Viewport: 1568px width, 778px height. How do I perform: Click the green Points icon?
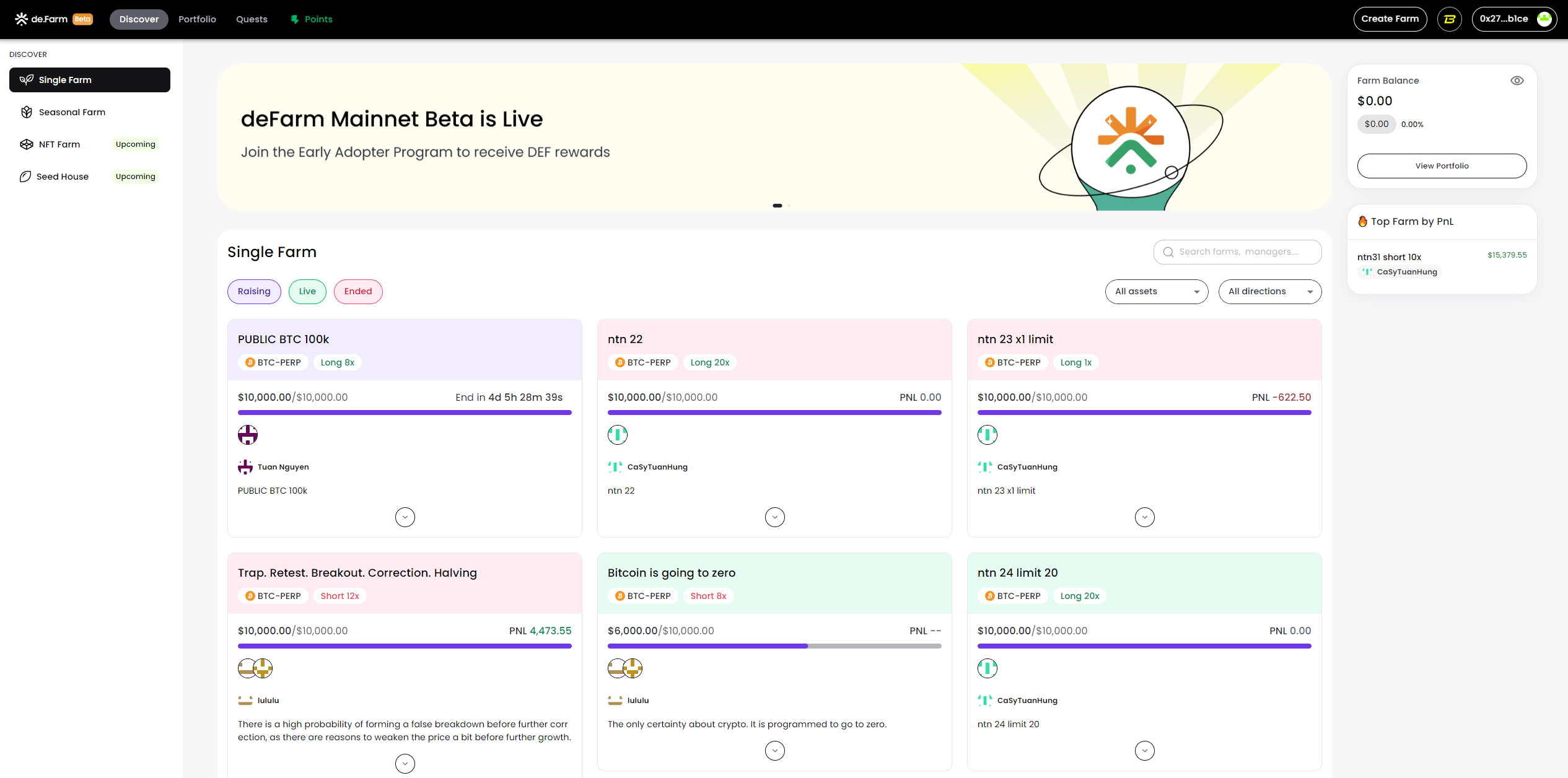pyautogui.click(x=295, y=19)
